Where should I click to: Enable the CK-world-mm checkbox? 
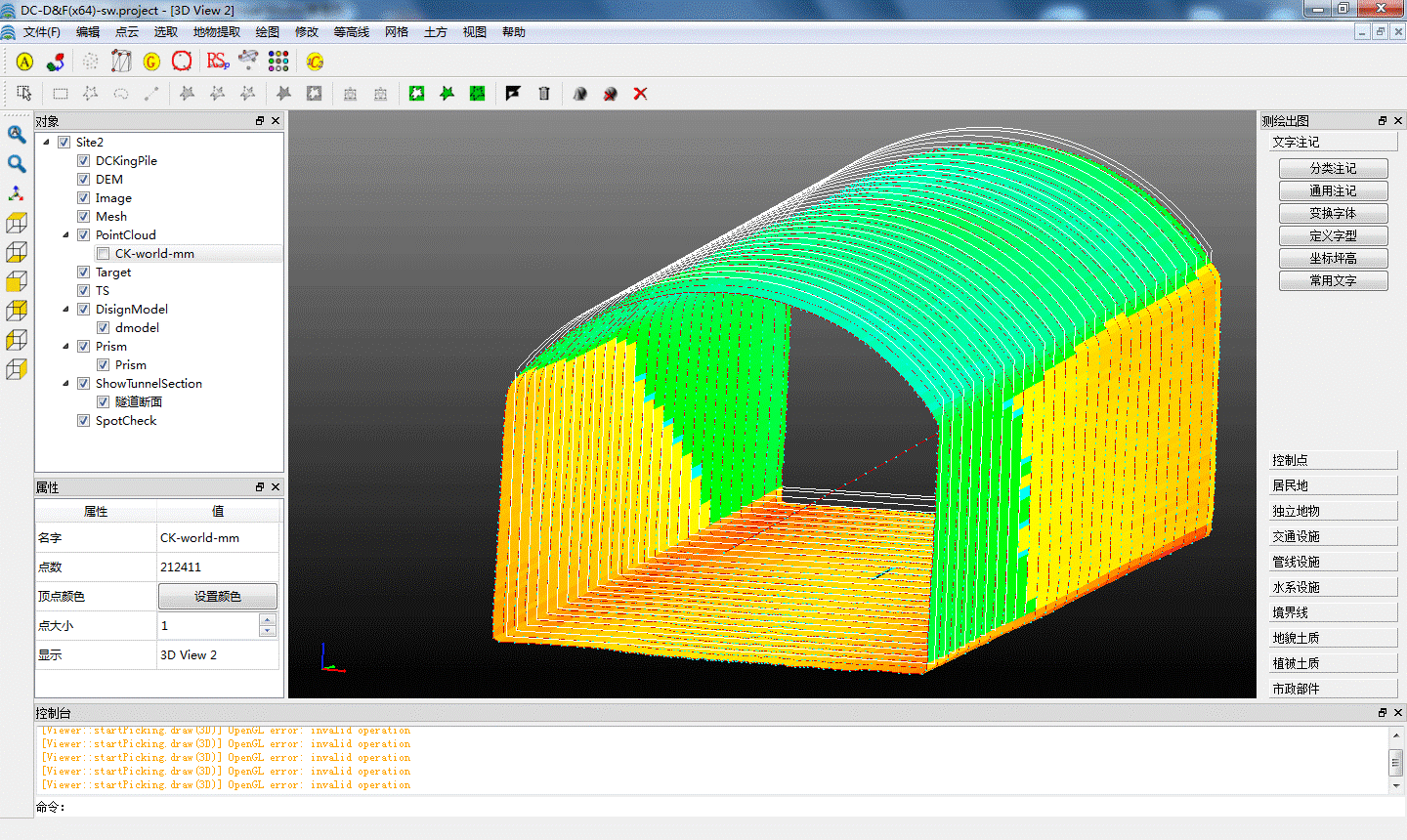[103, 254]
